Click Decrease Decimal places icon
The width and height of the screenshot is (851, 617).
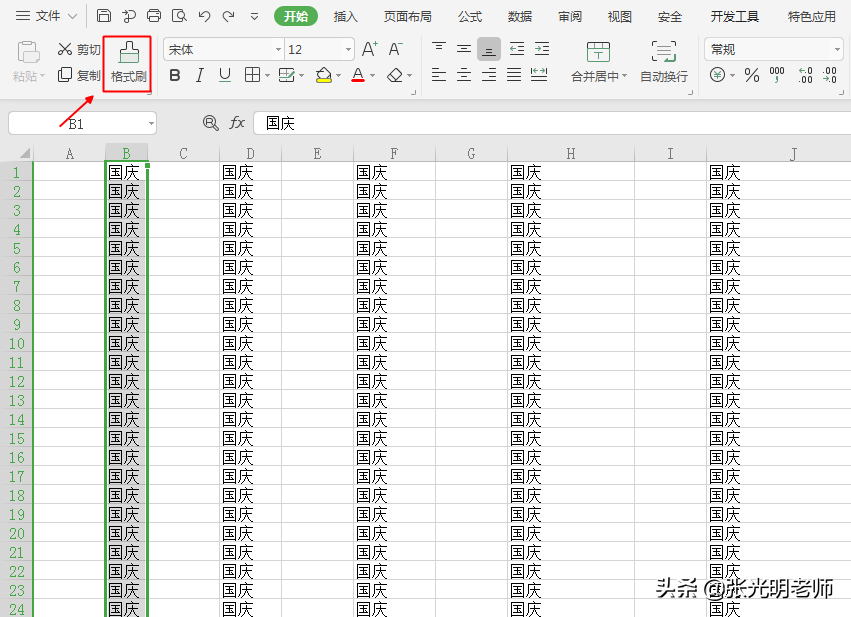(830, 75)
